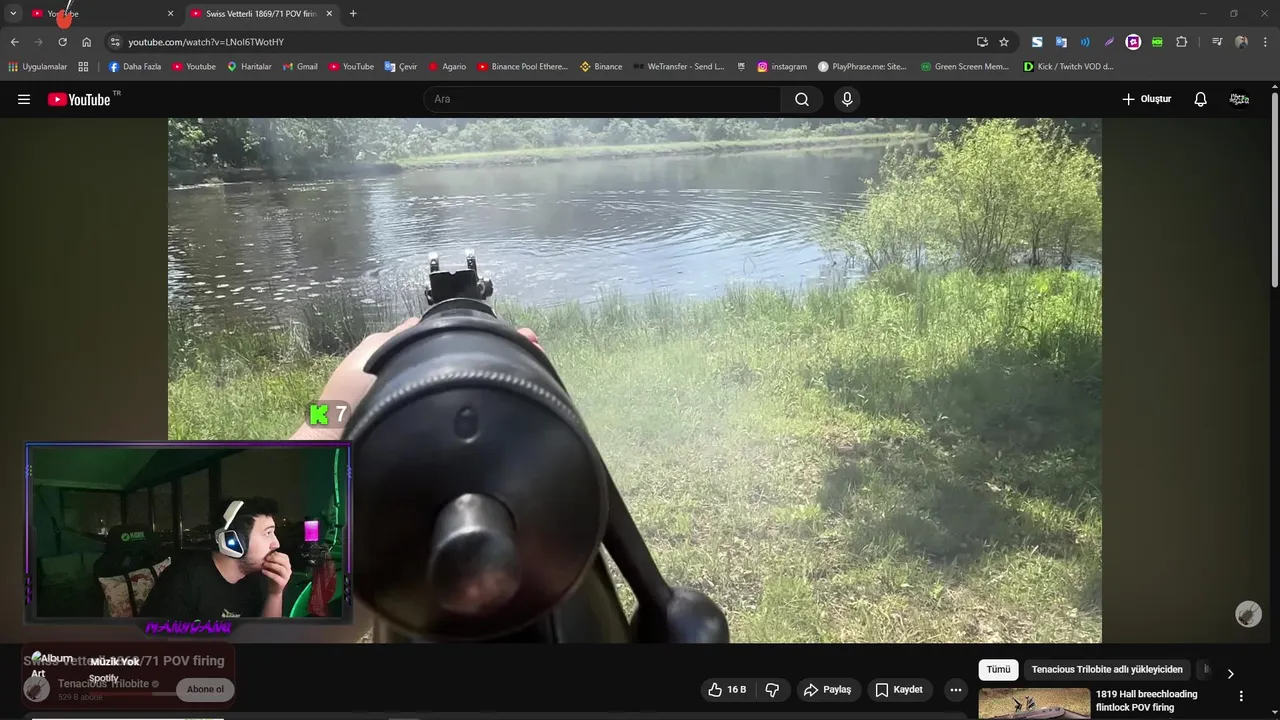Select the Swiss Vetterli 1869/71 tab

tap(260, 14)
